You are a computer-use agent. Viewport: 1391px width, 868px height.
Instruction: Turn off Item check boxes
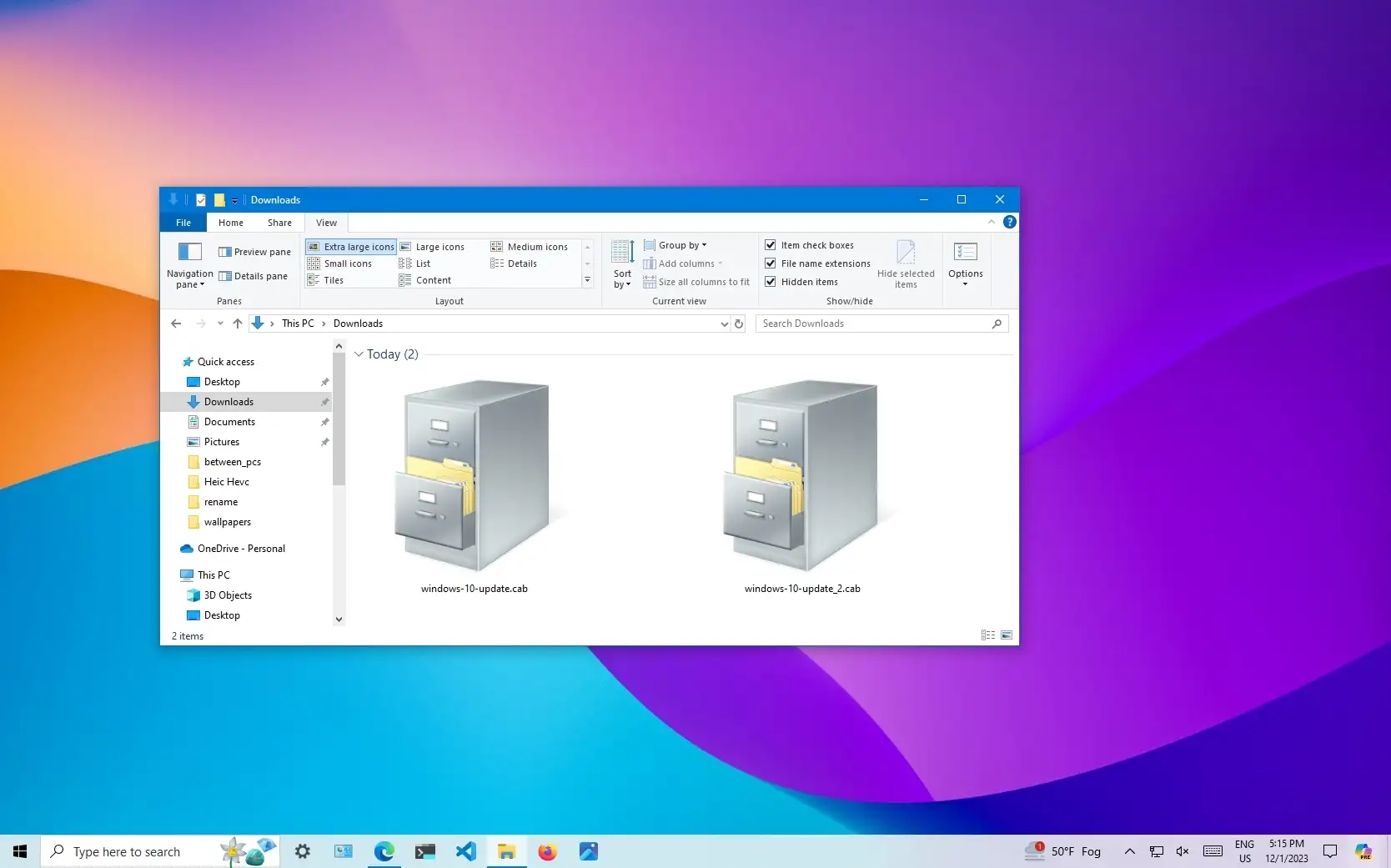[x=770, y=244]
